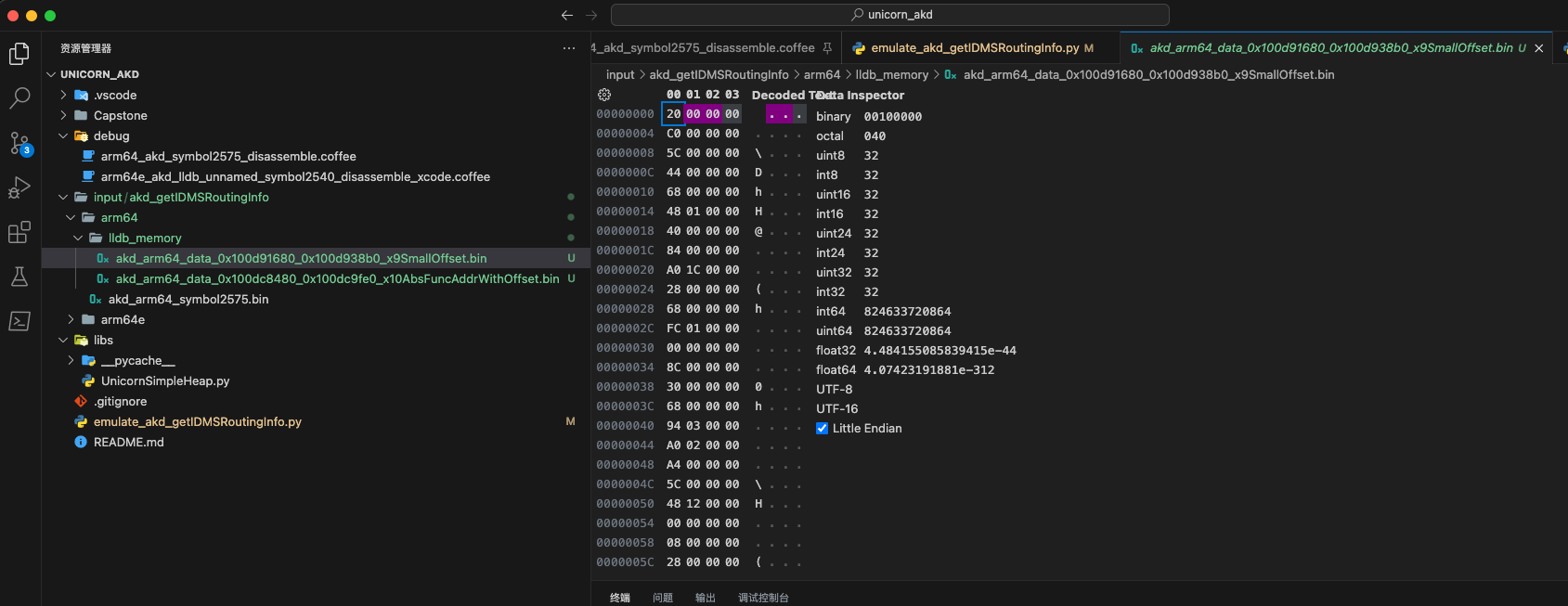Click the UnicornSimpleHeap.py python icon
This screenshot has height=606, width=1568.
88,380
